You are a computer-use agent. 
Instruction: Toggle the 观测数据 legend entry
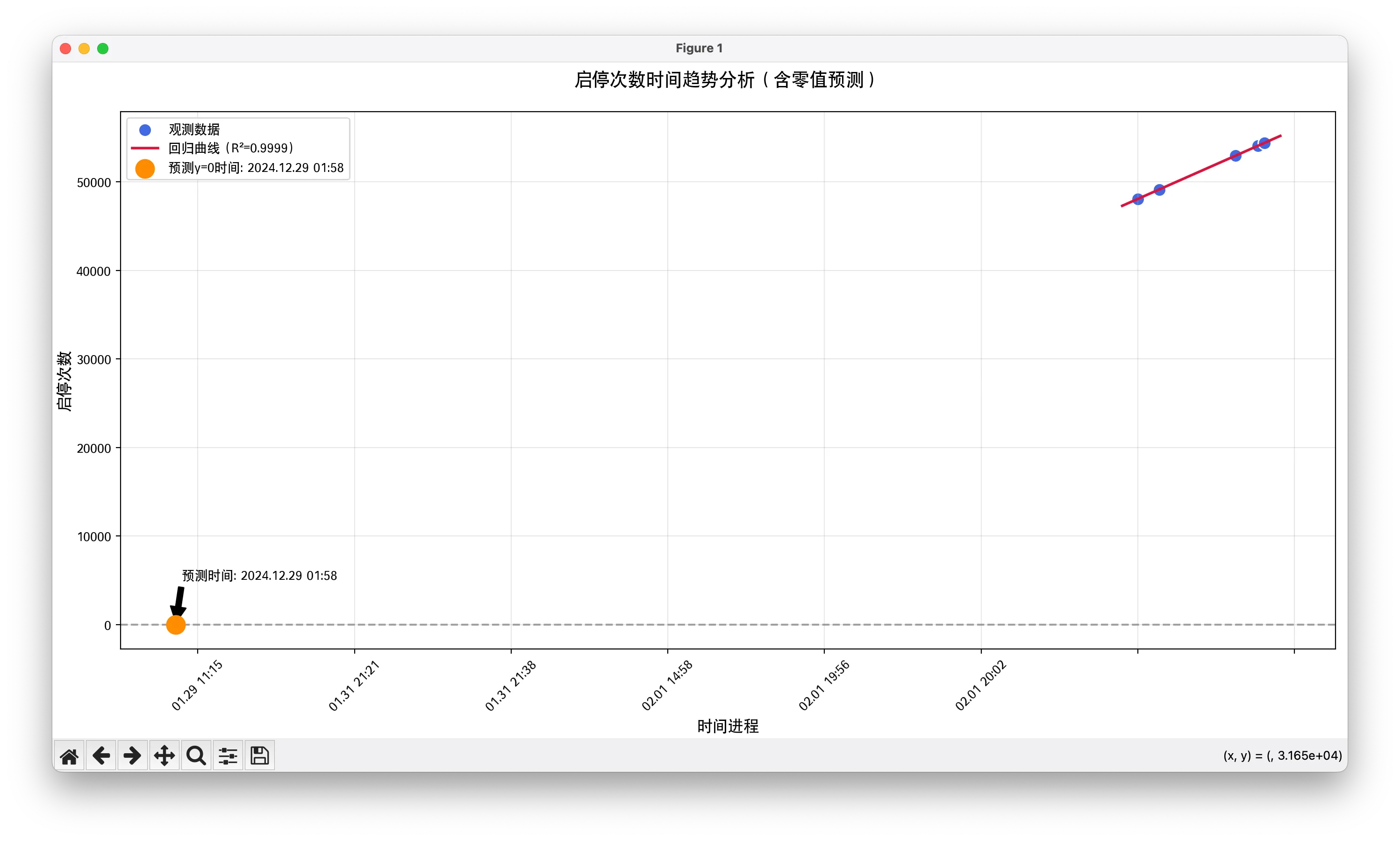194,129
